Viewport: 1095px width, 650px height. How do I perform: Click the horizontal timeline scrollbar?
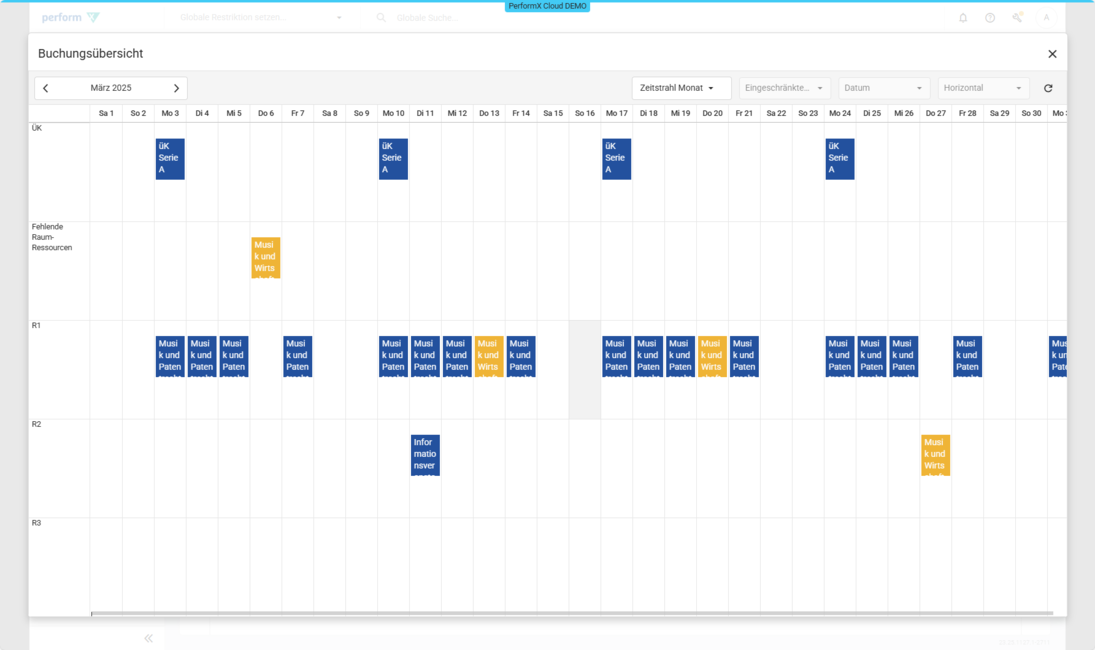[x=571, y=613]
